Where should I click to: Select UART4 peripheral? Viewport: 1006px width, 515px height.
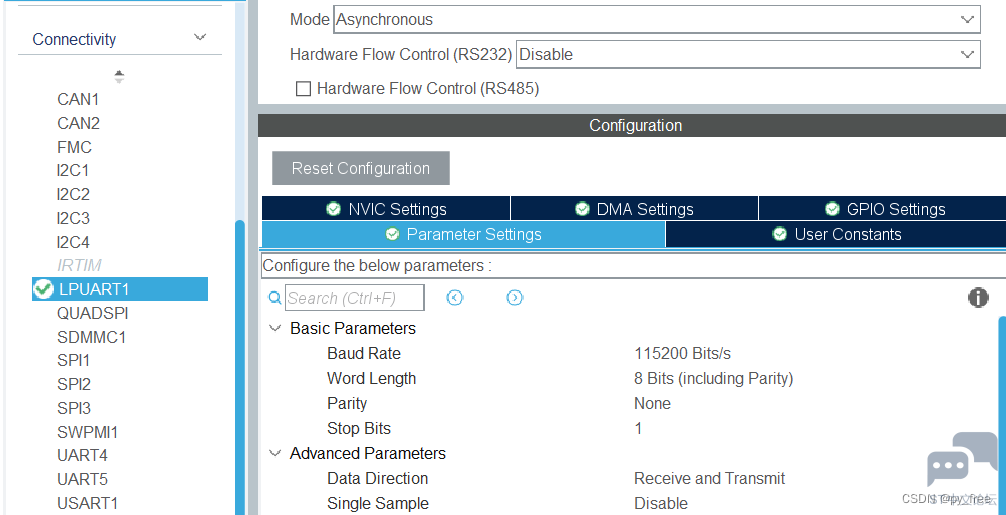pyautogui.click(x=82, y=455)
